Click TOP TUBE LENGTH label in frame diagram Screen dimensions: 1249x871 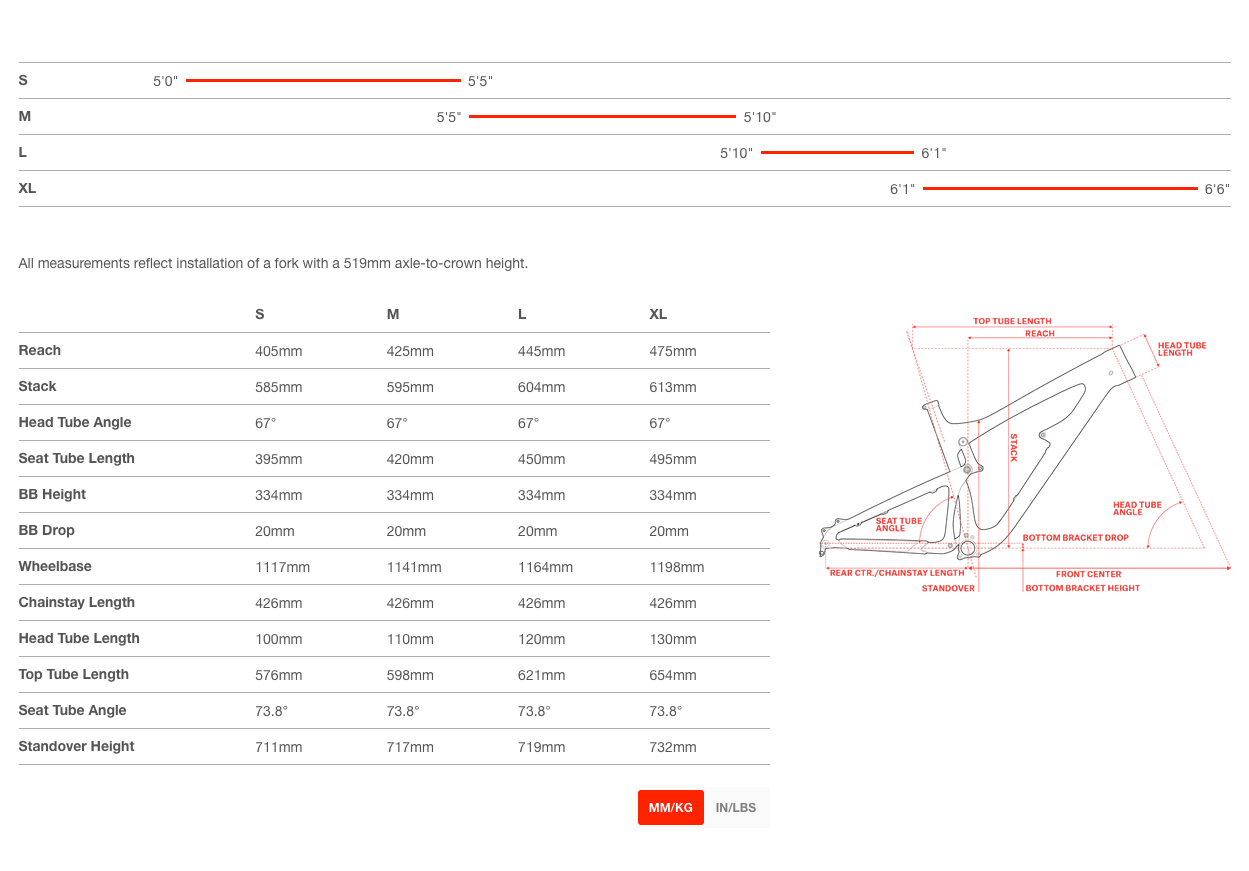click(x=1012, y=321)
